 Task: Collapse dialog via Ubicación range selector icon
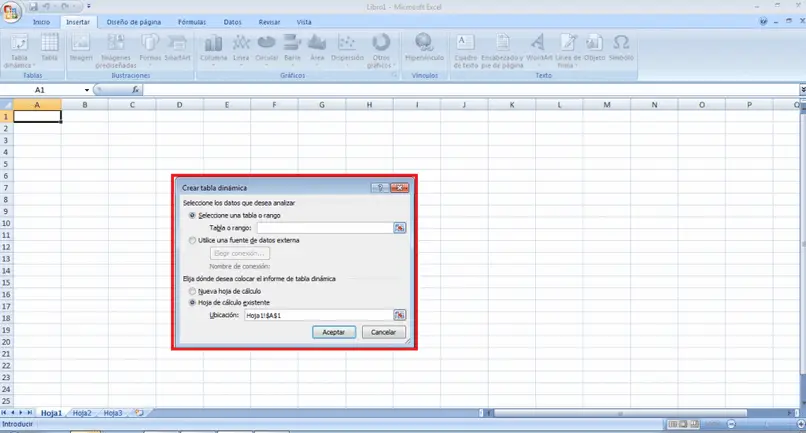[399, 315]
